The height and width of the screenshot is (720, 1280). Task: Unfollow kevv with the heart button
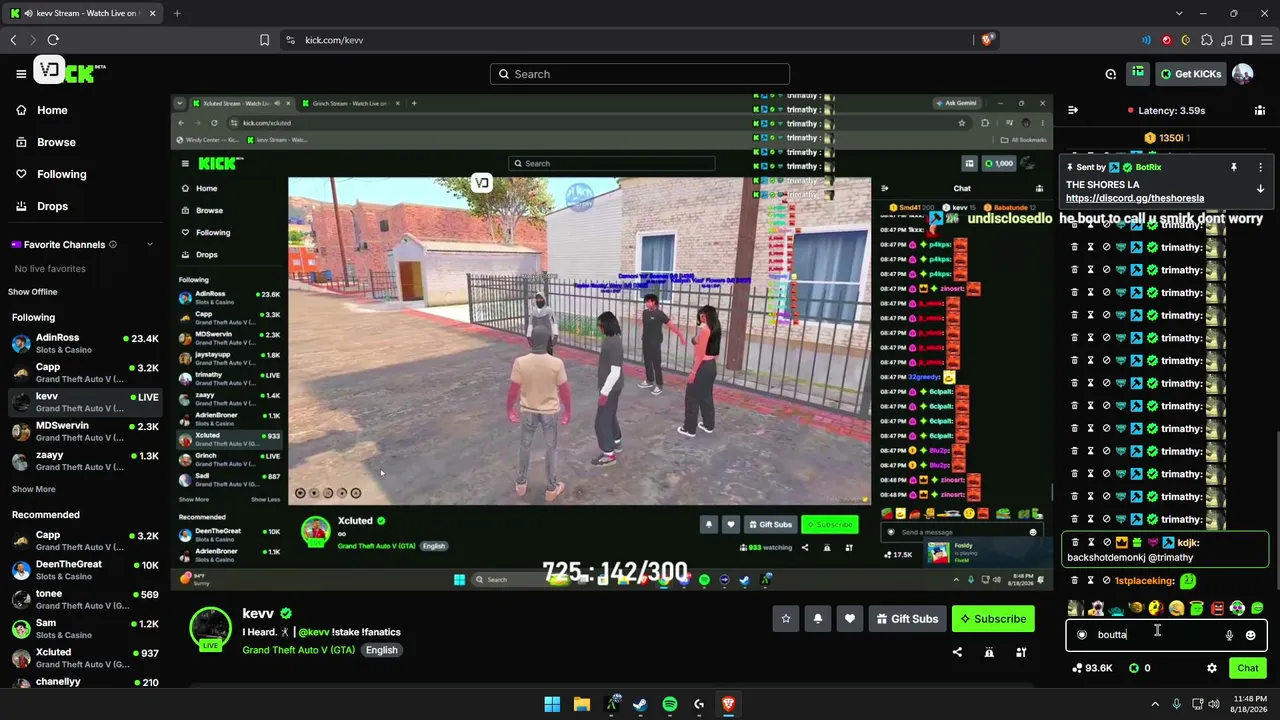(850, 619)
